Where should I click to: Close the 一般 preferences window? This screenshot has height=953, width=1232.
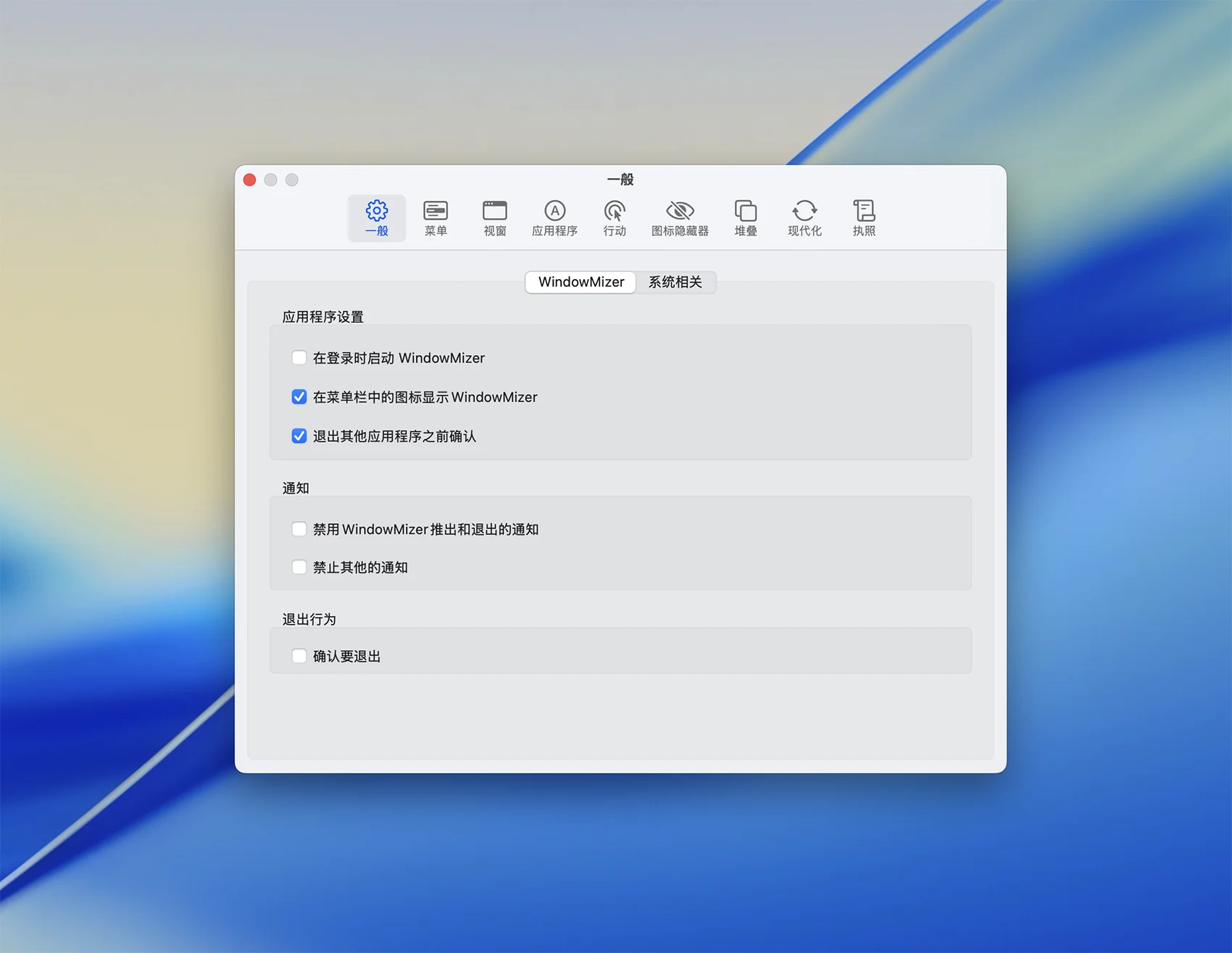click(249, 180)
